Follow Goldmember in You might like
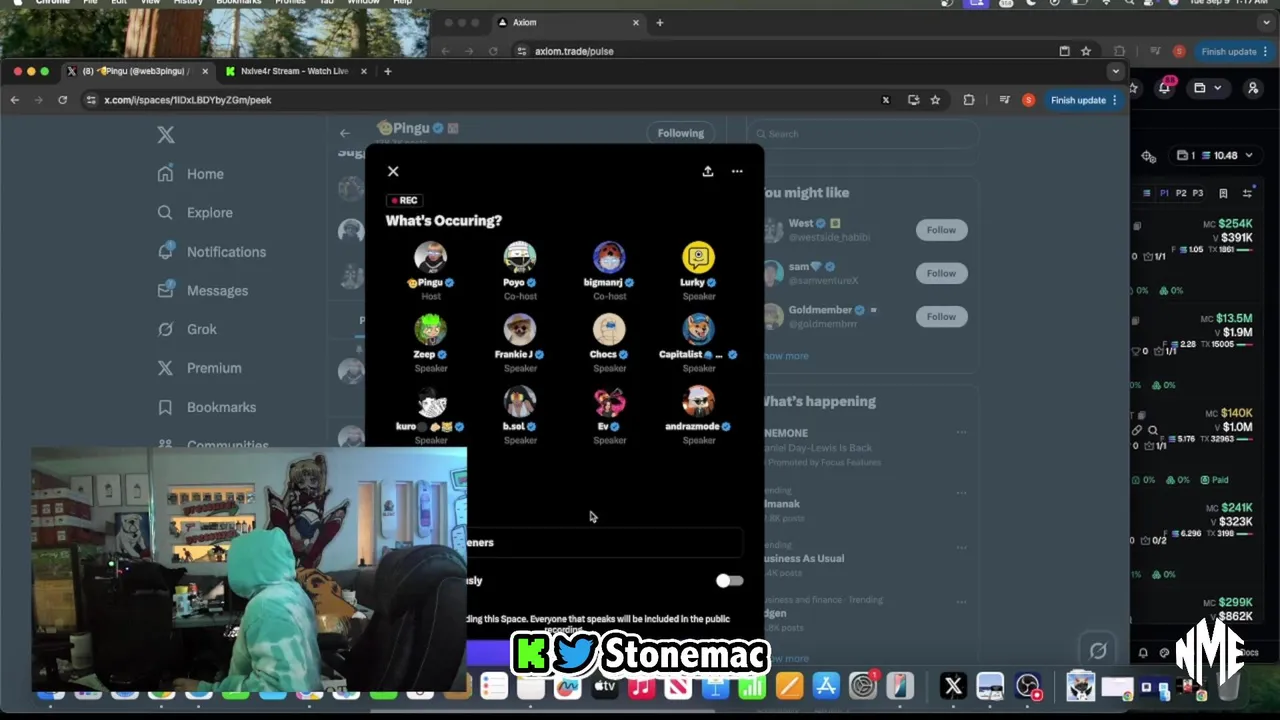Viewport: 1280px width, 720px height. [941, 316]
